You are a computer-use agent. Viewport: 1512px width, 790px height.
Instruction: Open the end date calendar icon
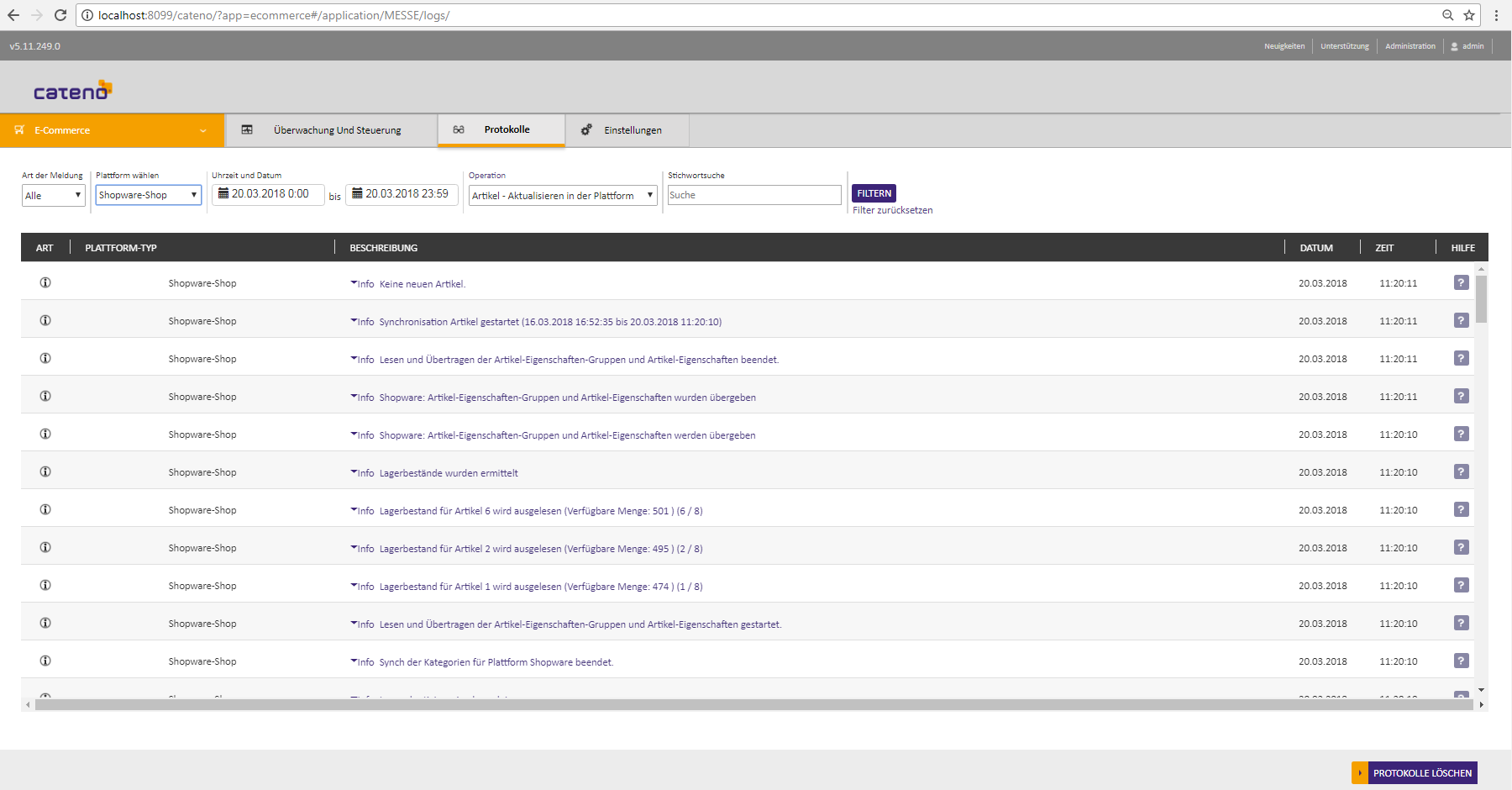357,193
